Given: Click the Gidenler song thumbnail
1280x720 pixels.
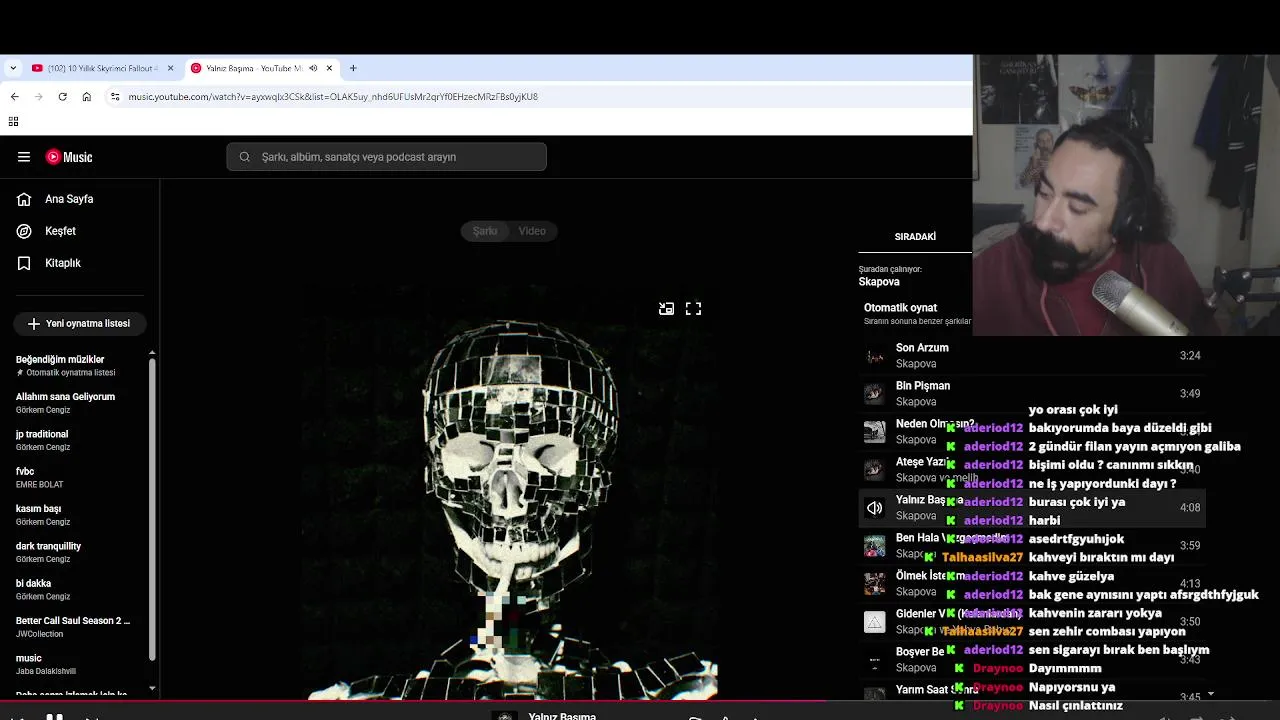Looking at the screenshot, I should [875, 622].
